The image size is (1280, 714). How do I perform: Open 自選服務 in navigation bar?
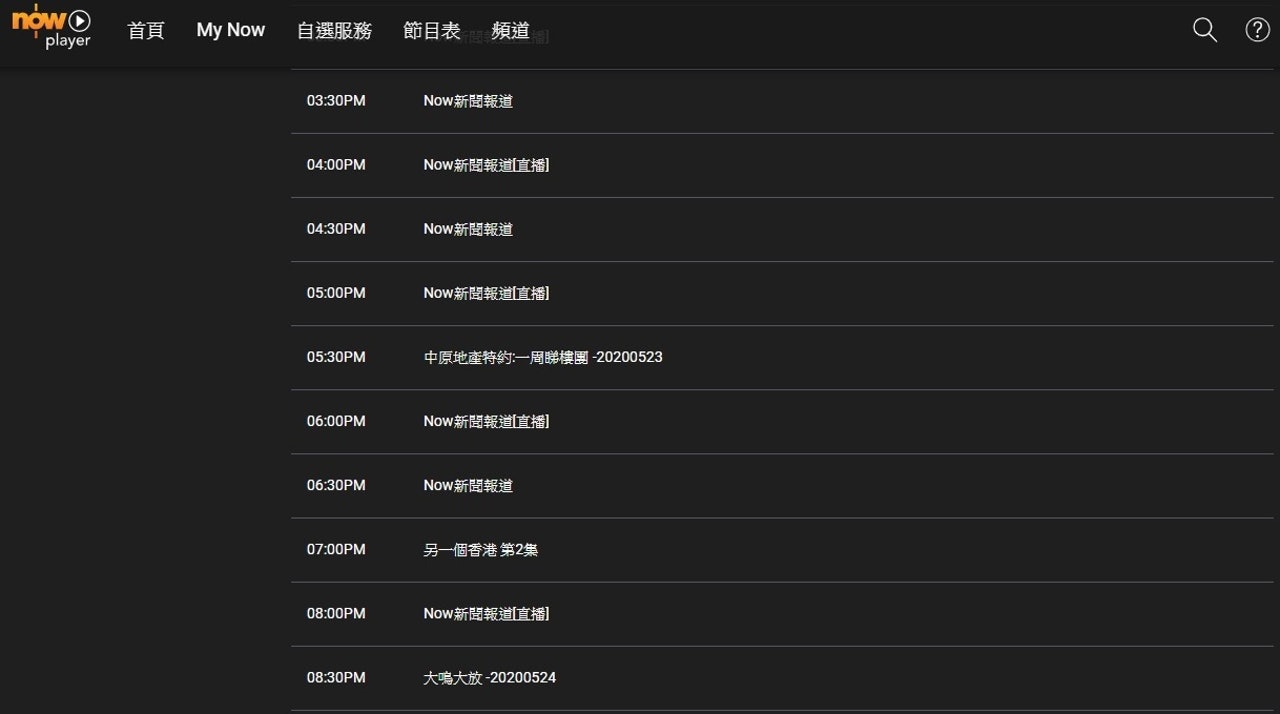[x=334, y=30]
